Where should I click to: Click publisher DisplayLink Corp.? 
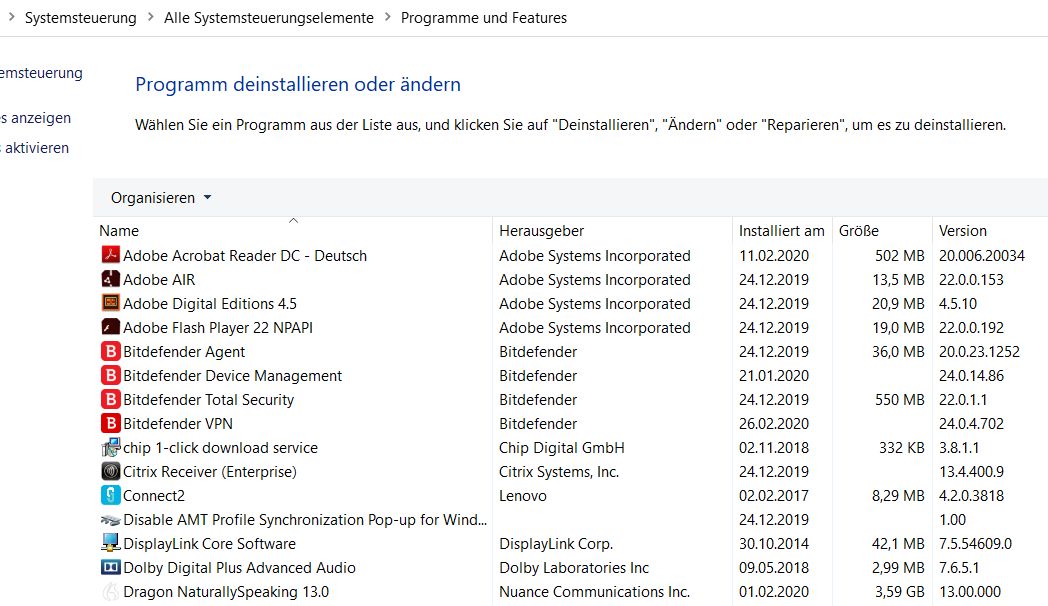[x=556, y=545]
